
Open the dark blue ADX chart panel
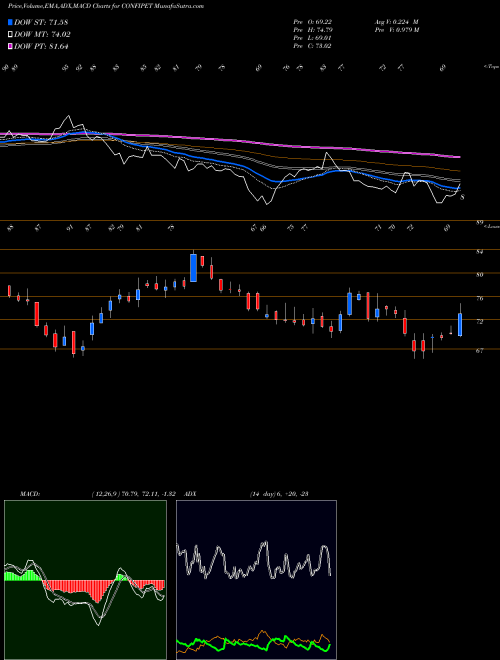click(256, 580)
